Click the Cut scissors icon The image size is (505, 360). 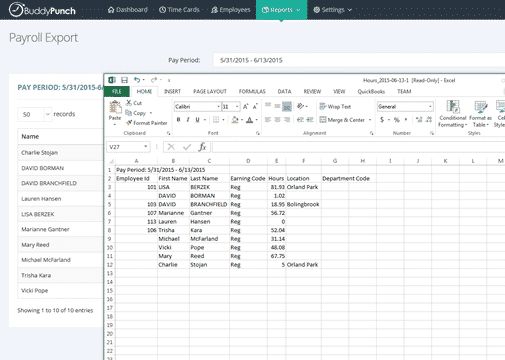pyautogui.click(x=129, y=103)
